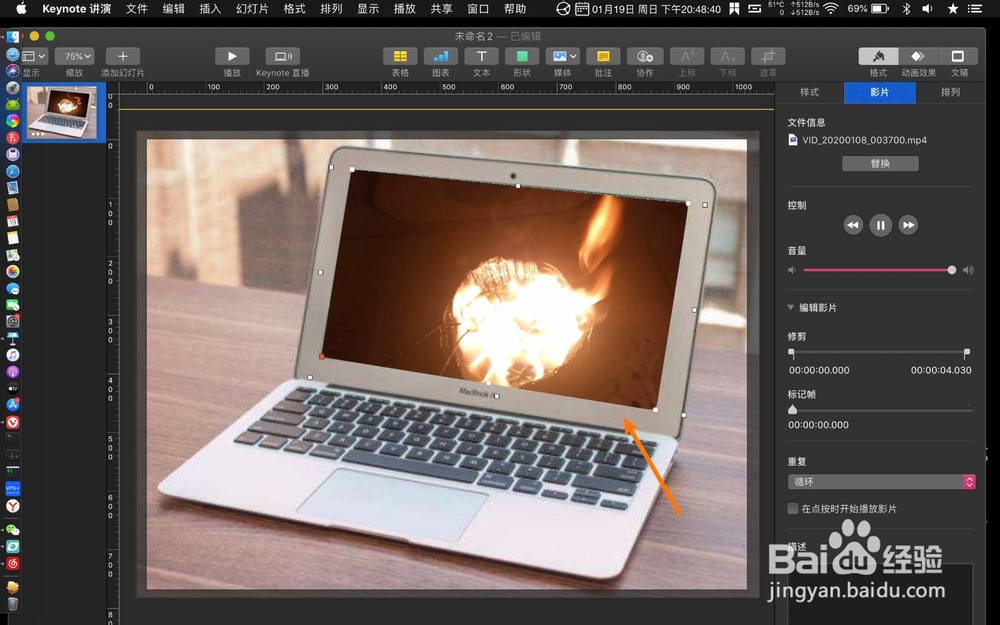Open the Help menu
Screen dimensions: 1000x625
pyautogui.click(x=515, y=9)
